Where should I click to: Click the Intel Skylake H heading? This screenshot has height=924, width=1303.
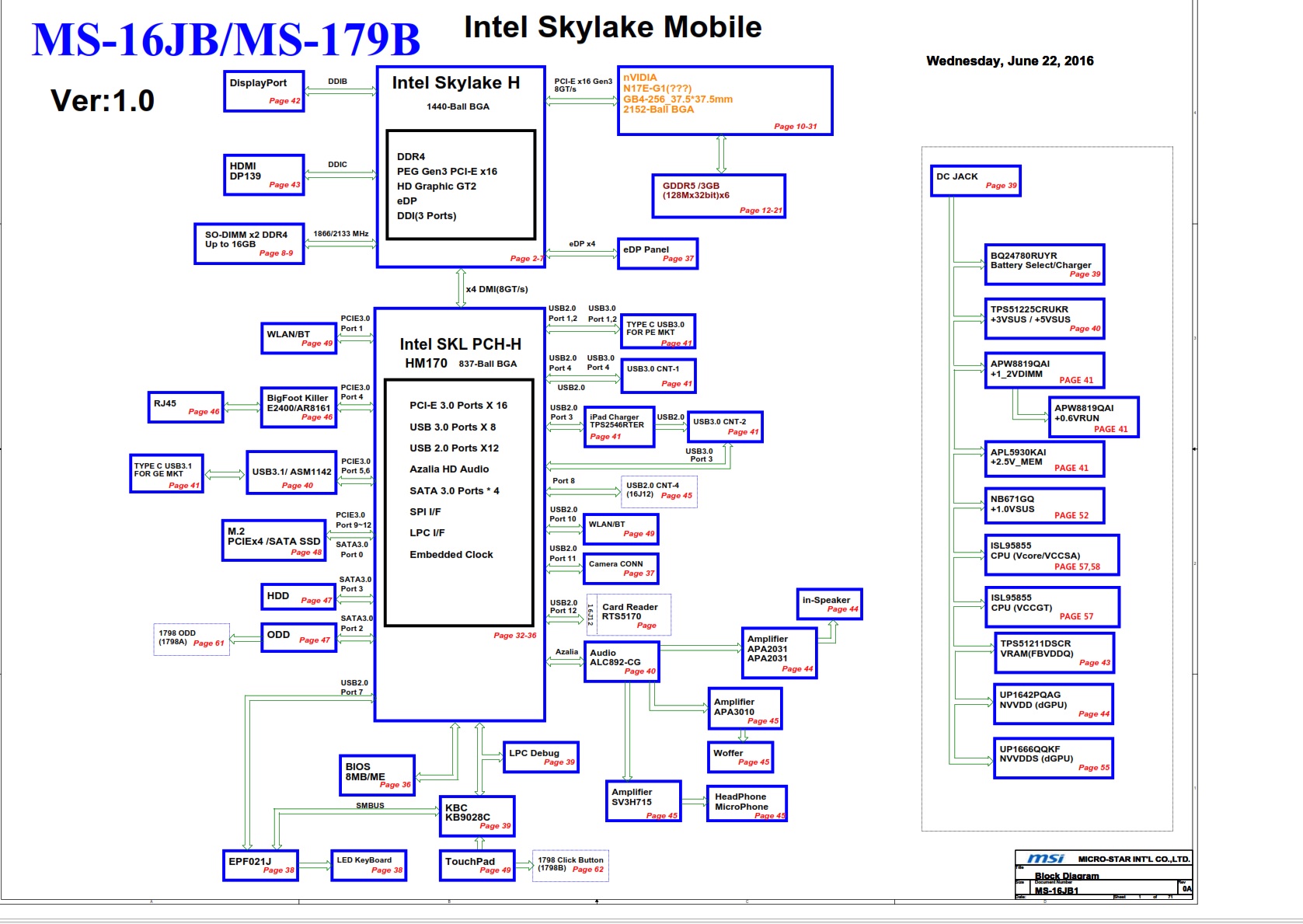(456, 82)
